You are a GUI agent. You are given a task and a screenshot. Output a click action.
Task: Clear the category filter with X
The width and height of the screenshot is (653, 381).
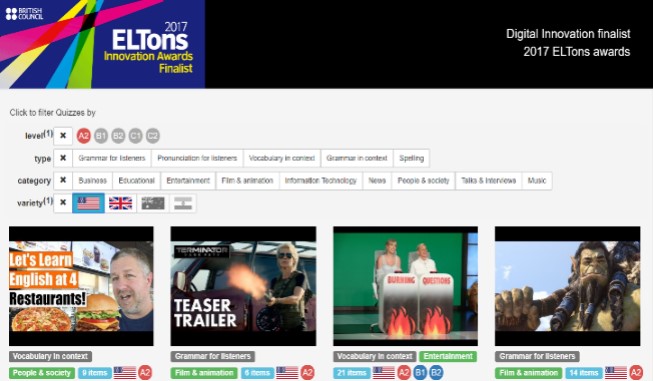pyautogui.click(x=63, y=180)
